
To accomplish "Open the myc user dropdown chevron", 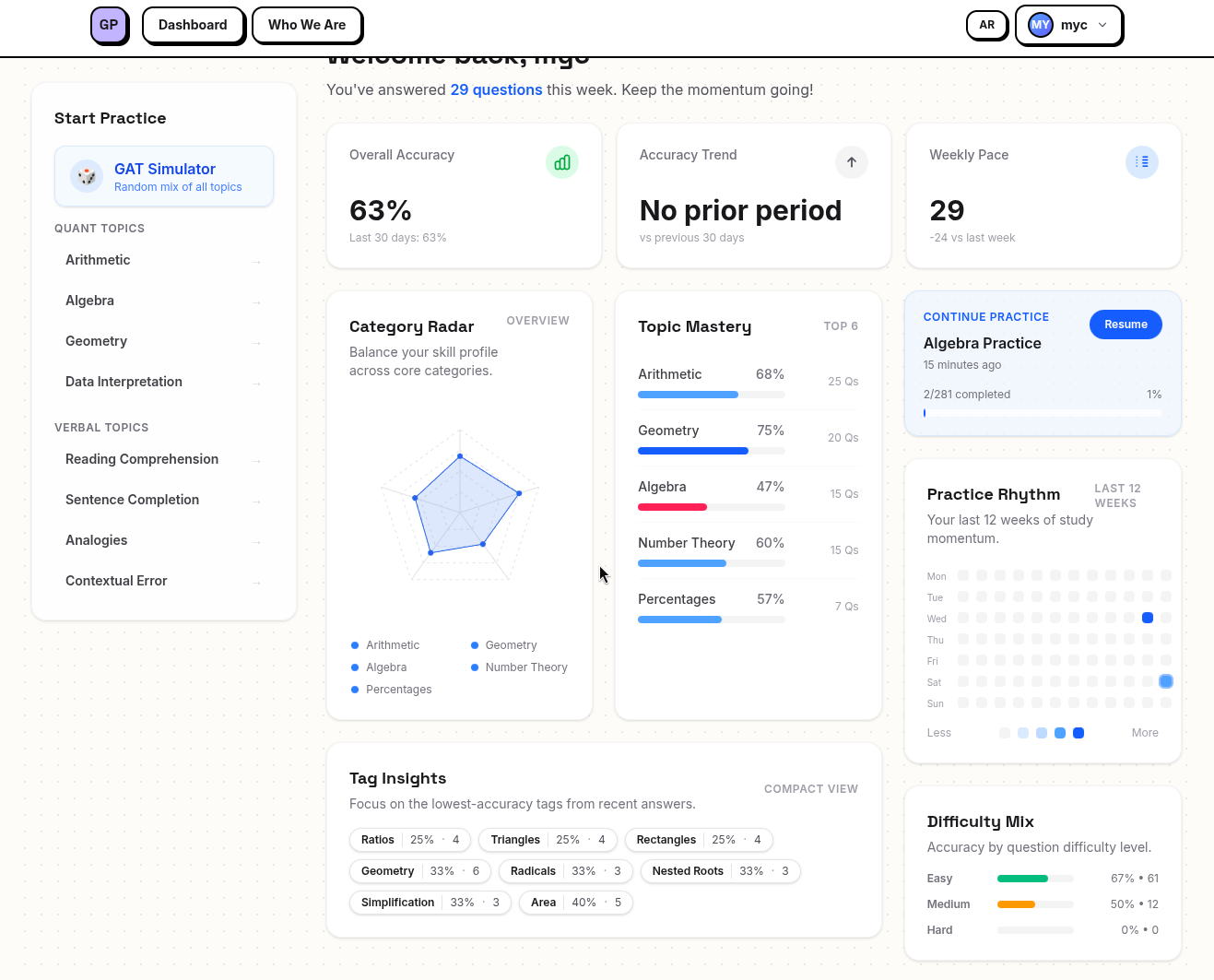I will (1102, 25).
